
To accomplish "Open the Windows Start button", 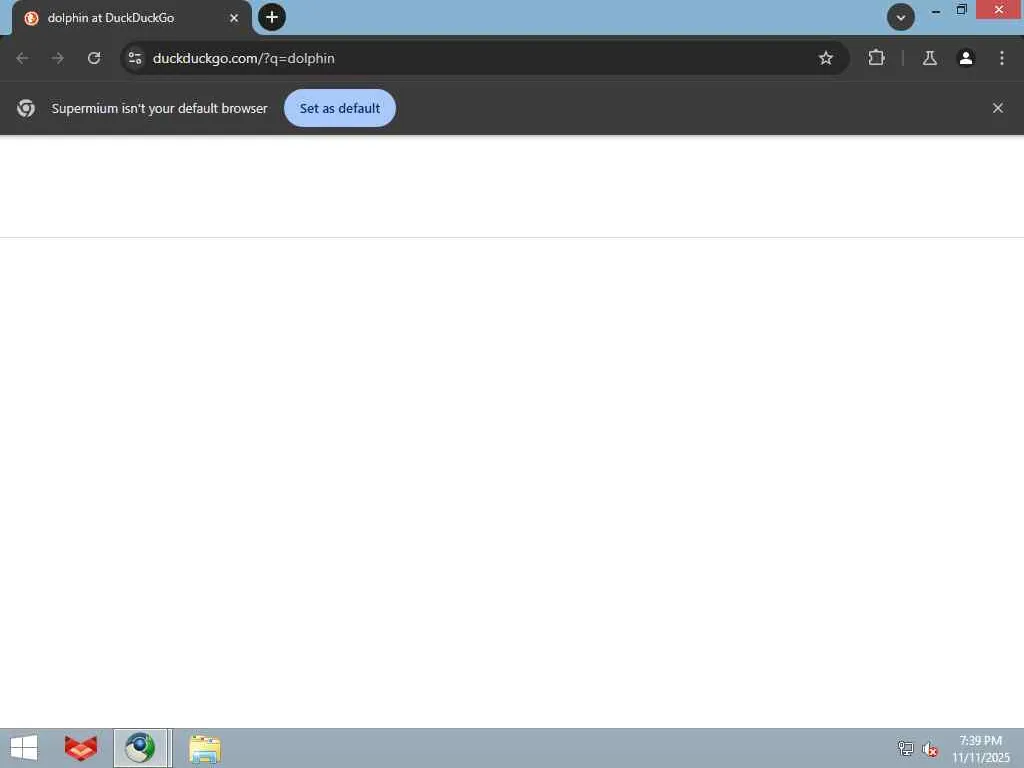I will 24,748.
